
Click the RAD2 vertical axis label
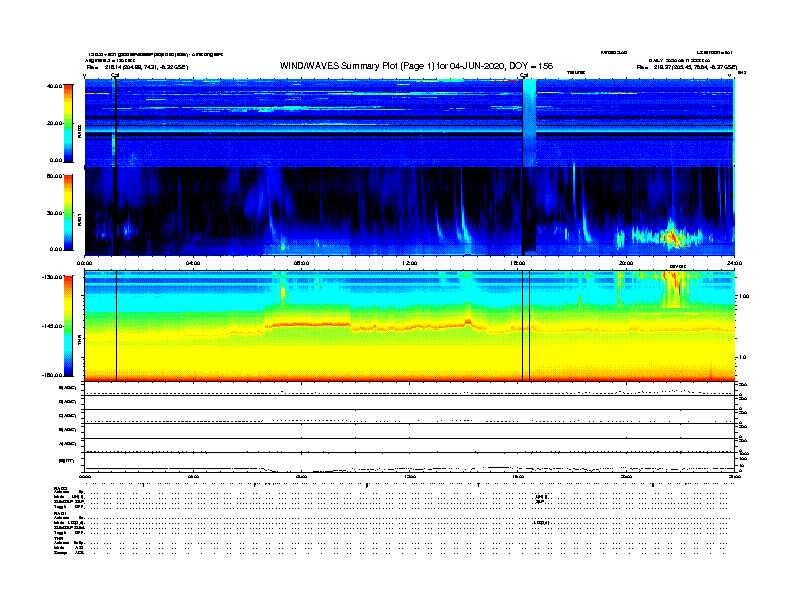[79, 131]
